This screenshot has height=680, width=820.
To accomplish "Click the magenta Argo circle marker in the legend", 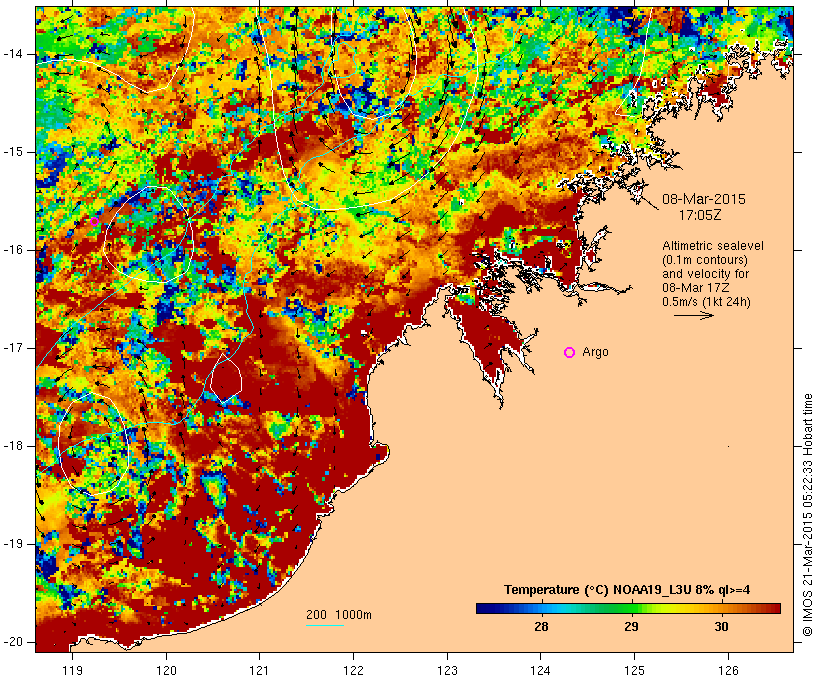I will click(570, 353).
